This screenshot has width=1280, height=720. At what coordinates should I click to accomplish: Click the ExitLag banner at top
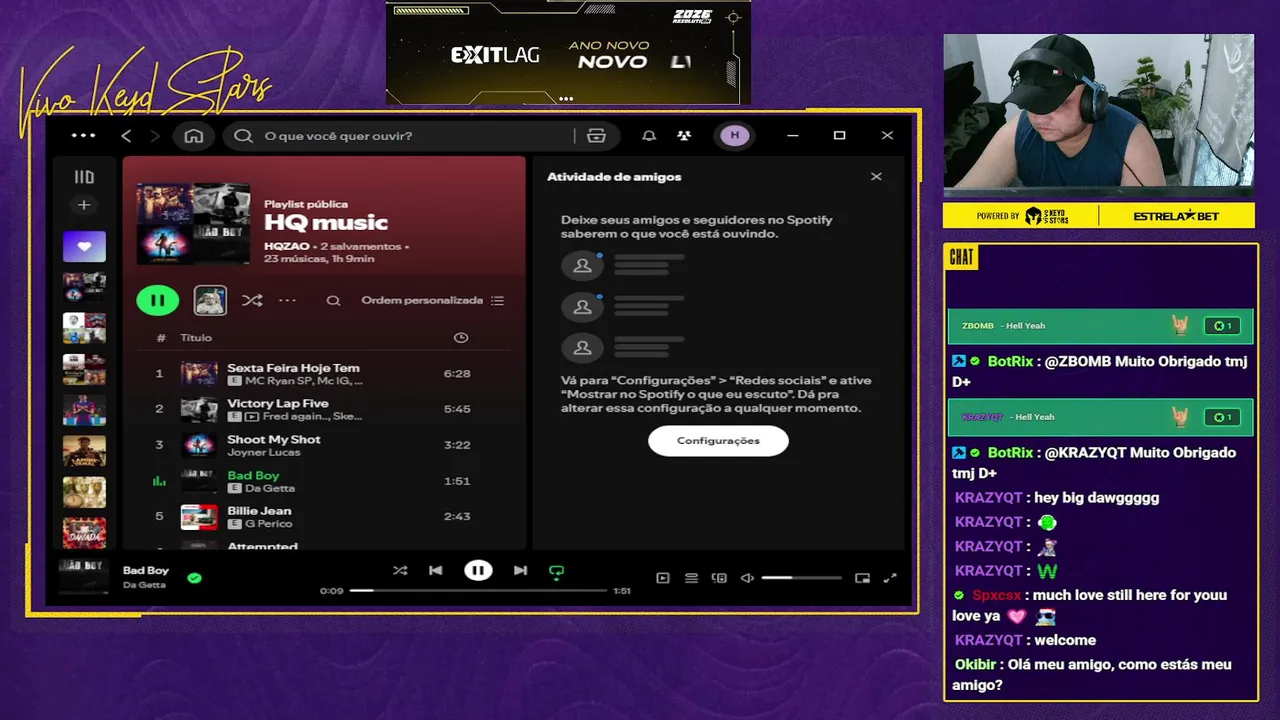(x=568, y=53)
